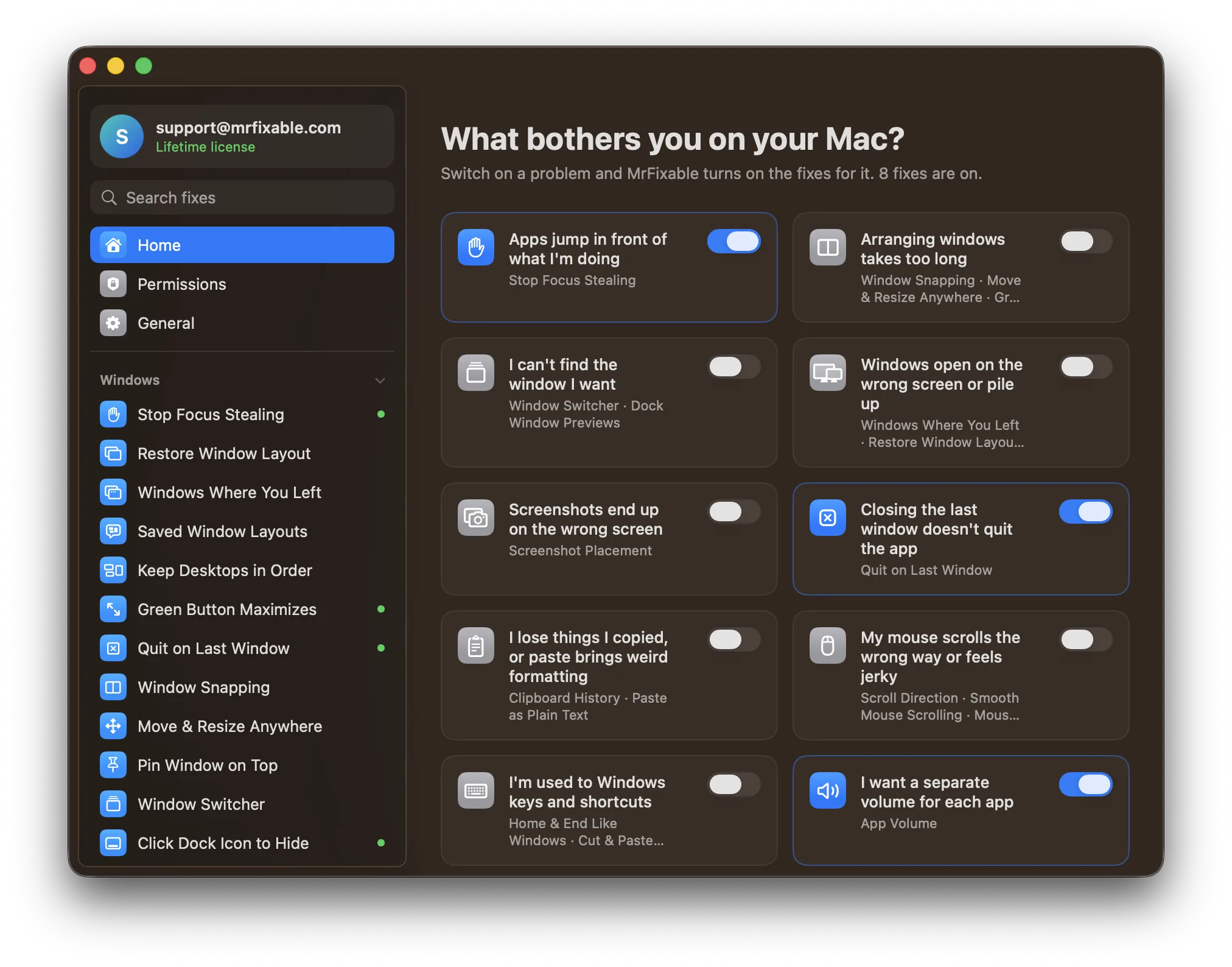Switch on mouse scrolls the wrong way toggle
The image size is (1232, 967).
(x=1086, y=639)
